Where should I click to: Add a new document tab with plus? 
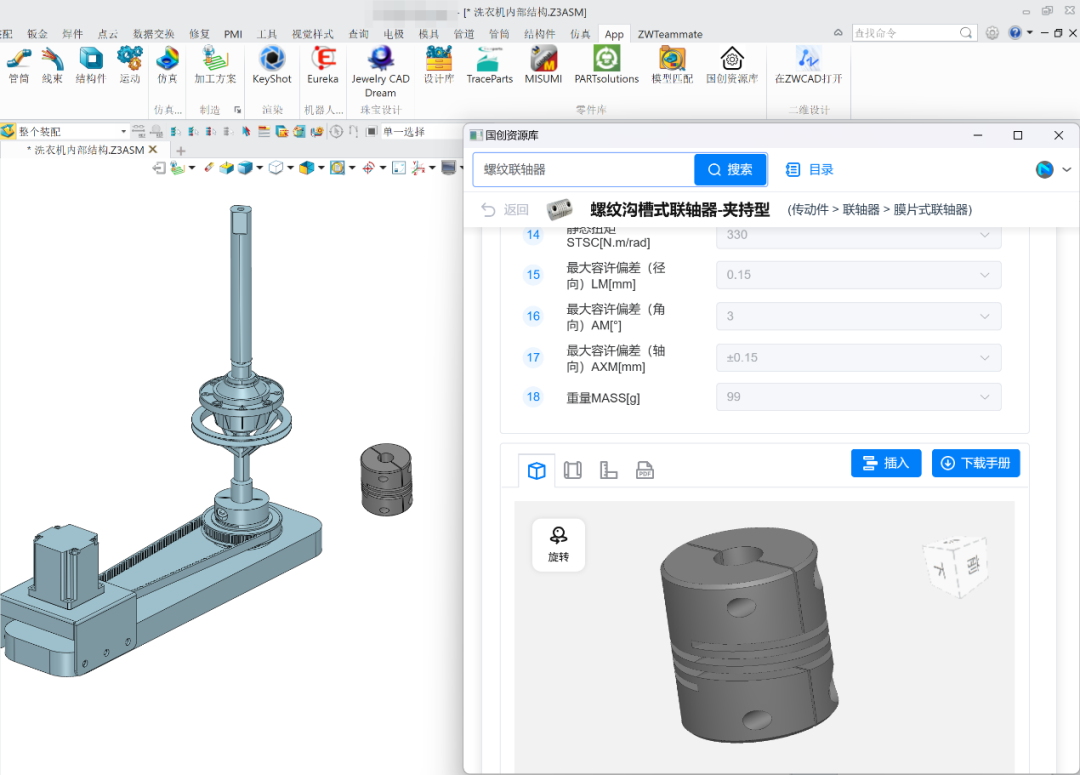click(x=180, y=150)
